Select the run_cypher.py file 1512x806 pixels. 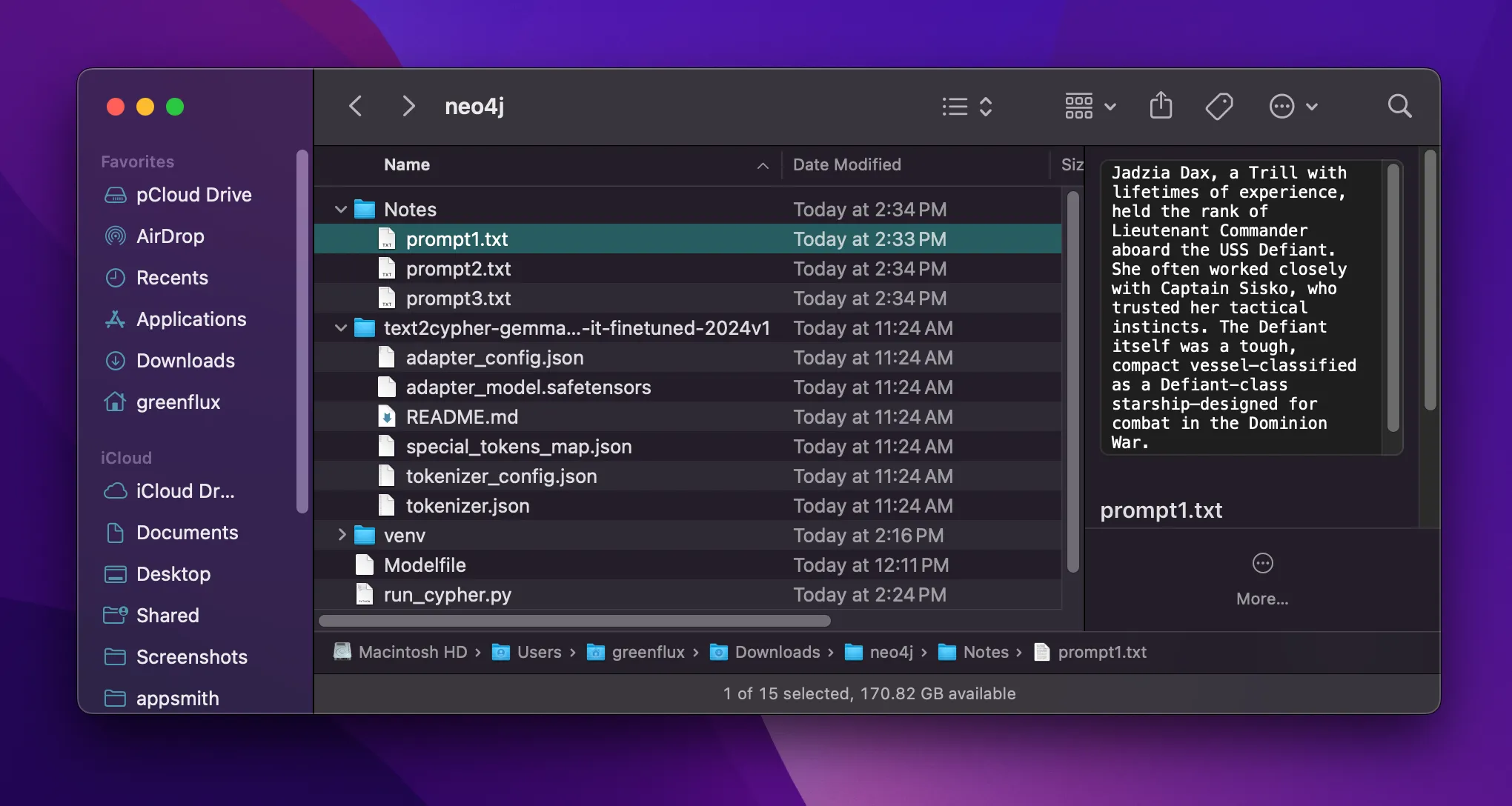447,595
